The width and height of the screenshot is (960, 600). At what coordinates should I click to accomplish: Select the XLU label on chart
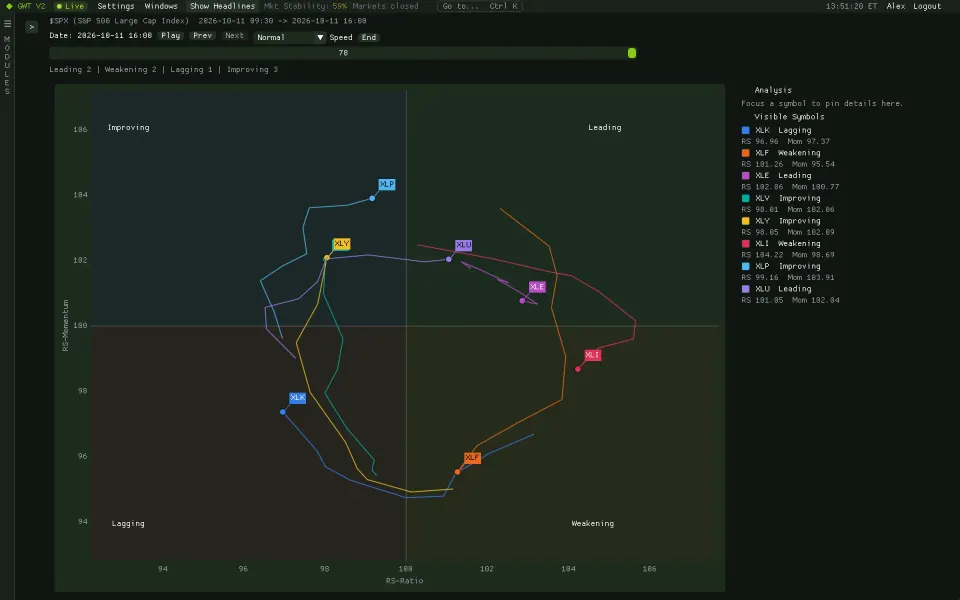tap(463, 245)
